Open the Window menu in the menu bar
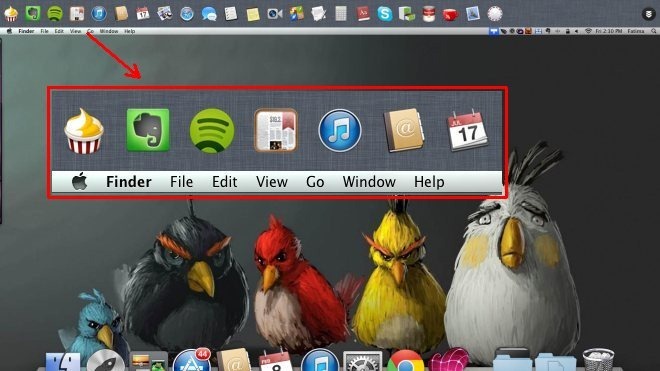 pyautogui.click(x=109, y=31)
